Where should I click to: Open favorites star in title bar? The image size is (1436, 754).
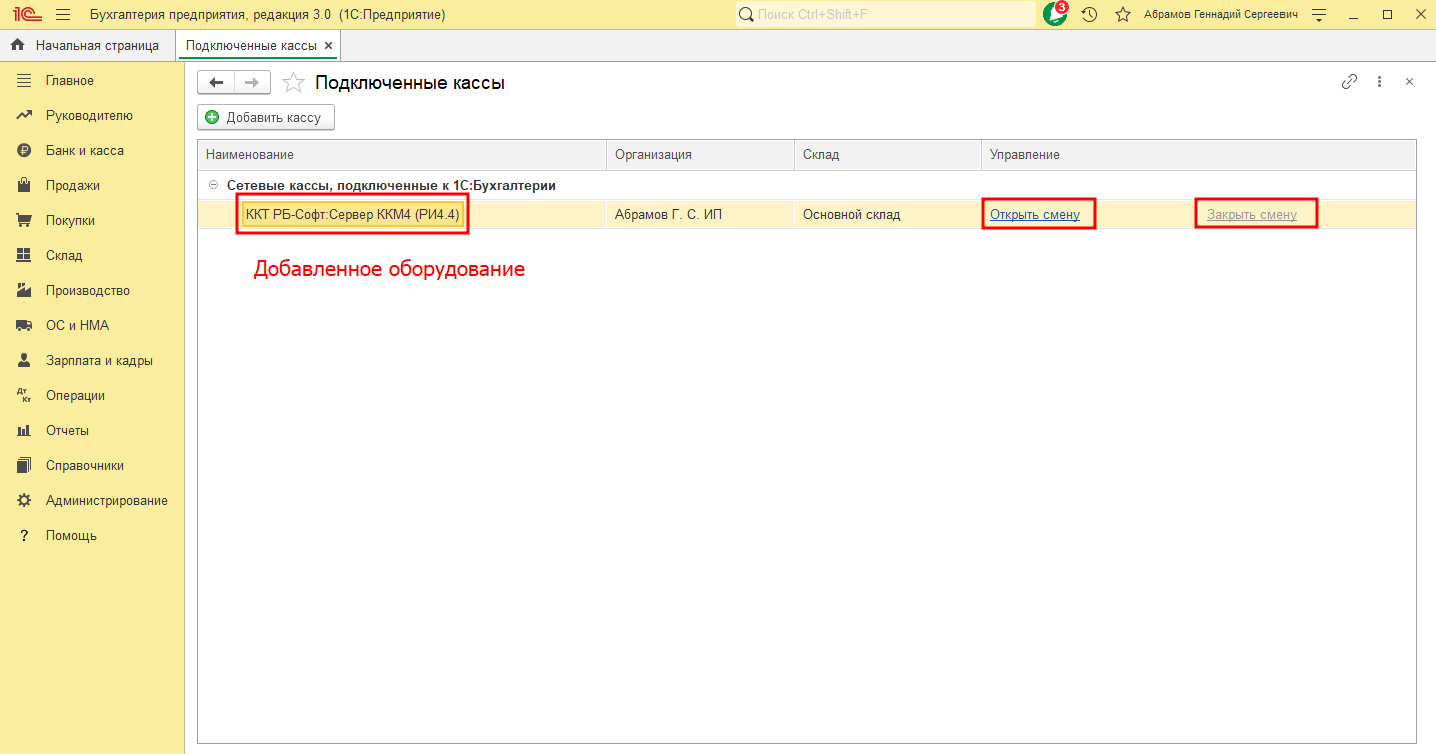(1123, 15)
